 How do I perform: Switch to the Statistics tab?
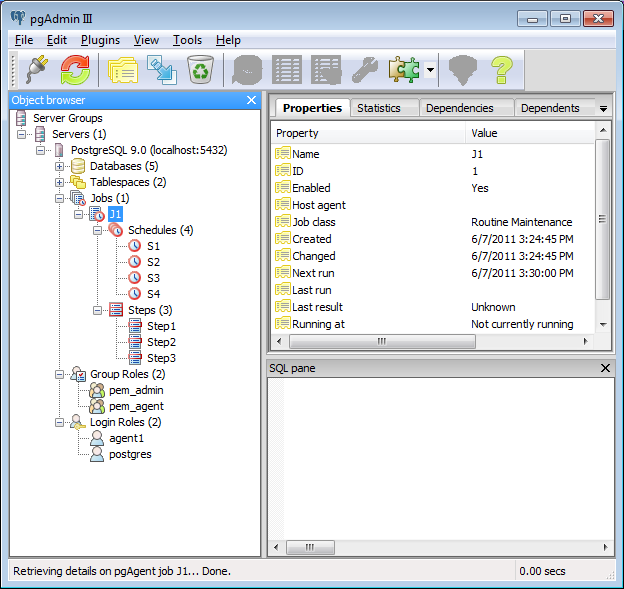pyautogui.click(x=378, y=108)
